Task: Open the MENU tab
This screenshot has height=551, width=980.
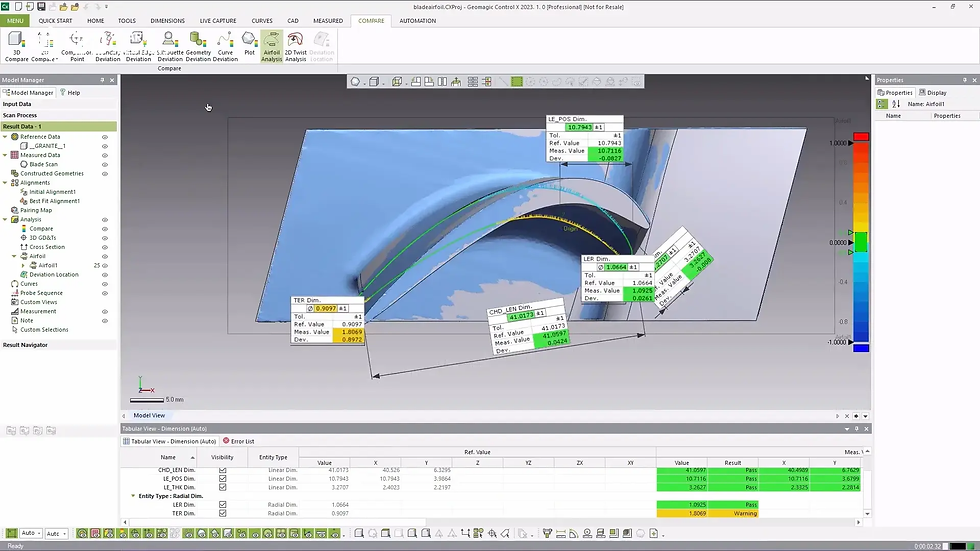Action: click(x=15, y=21)
